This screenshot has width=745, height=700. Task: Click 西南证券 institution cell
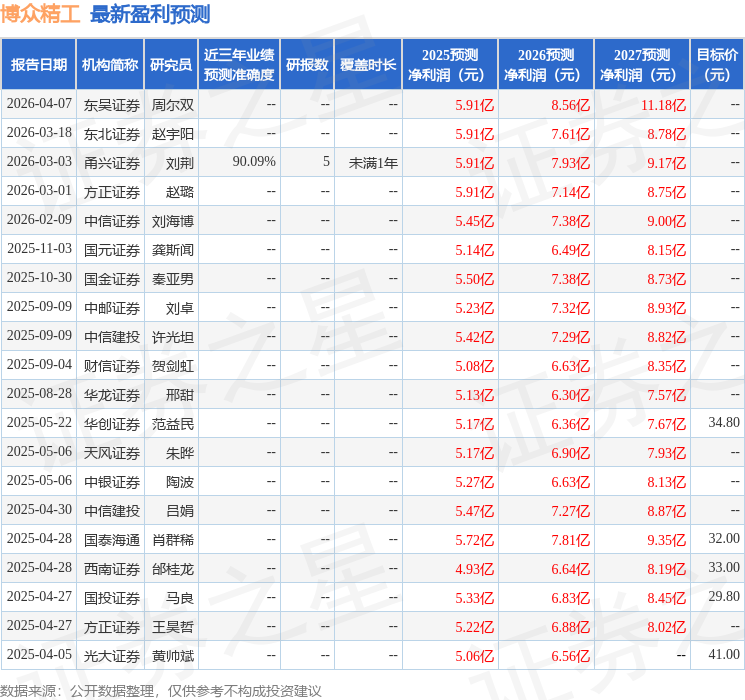point(112,569)
